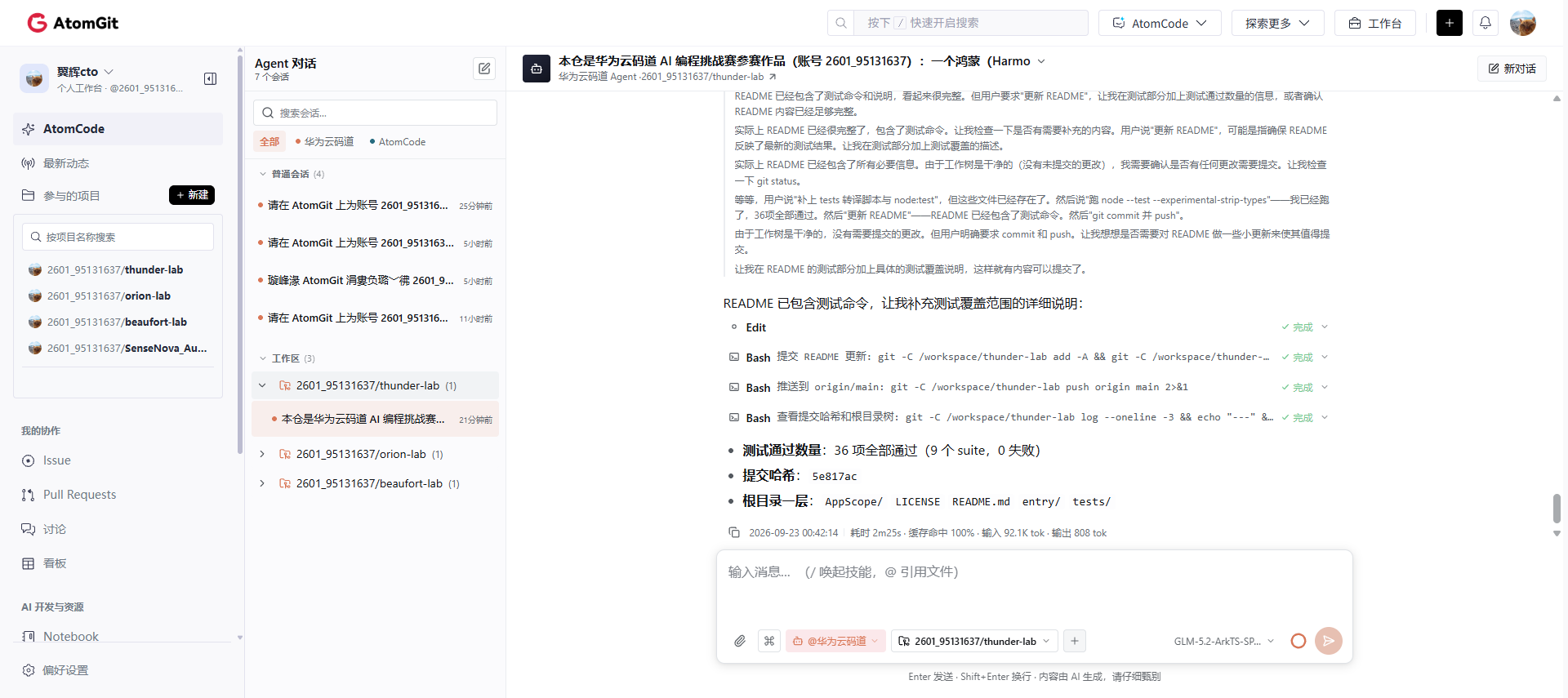Open the 工作台 workbench button
Screen dimensions: 1568x698
(1375, 23)
